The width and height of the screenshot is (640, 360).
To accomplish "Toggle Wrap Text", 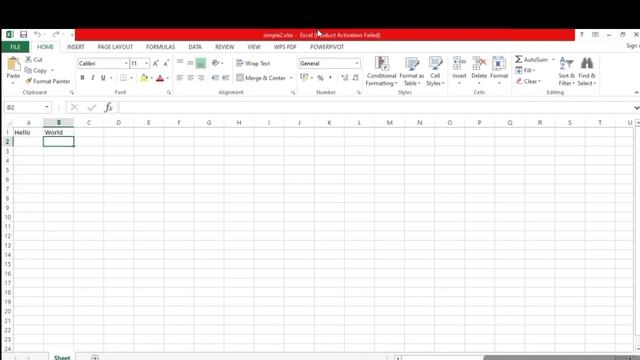I will click(x=253, y=63).
